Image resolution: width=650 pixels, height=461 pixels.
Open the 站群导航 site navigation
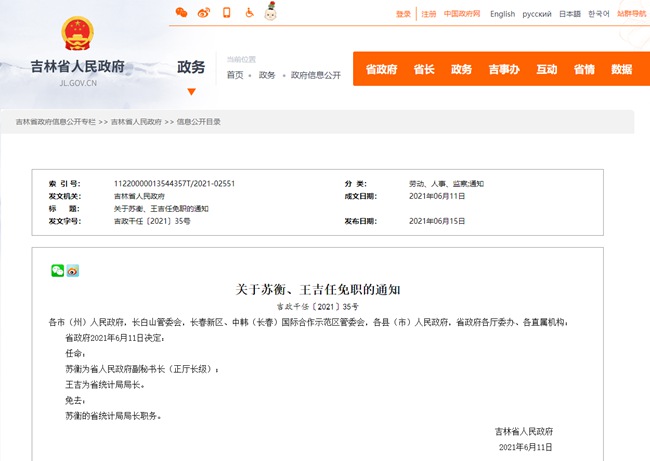point(630,14)
